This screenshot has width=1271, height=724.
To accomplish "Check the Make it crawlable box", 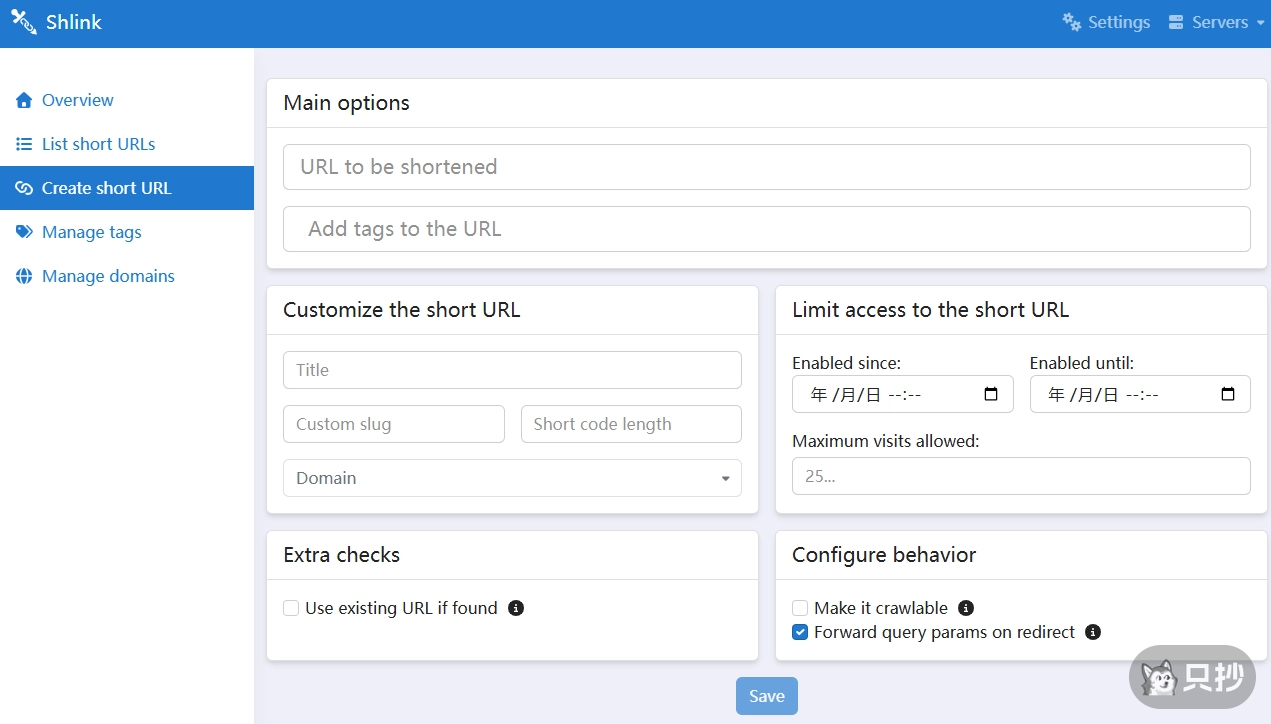I will click(x=800, y=608).
